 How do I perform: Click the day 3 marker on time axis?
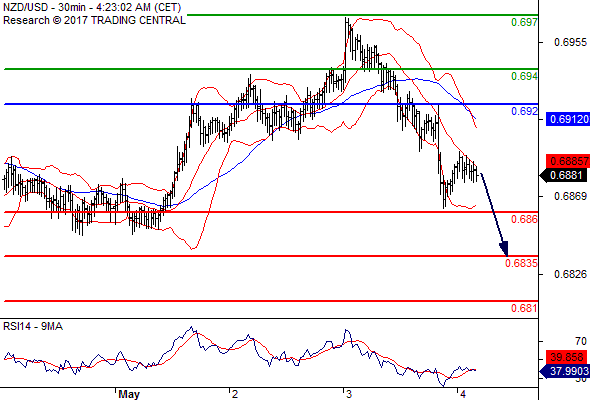pyautogui.click(x=348, y=394)
